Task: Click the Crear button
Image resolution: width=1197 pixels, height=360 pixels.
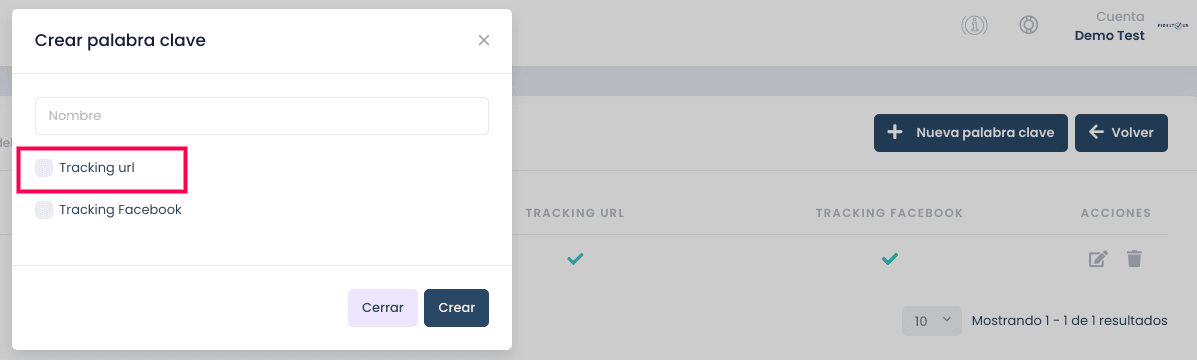Action: [457, 308]
